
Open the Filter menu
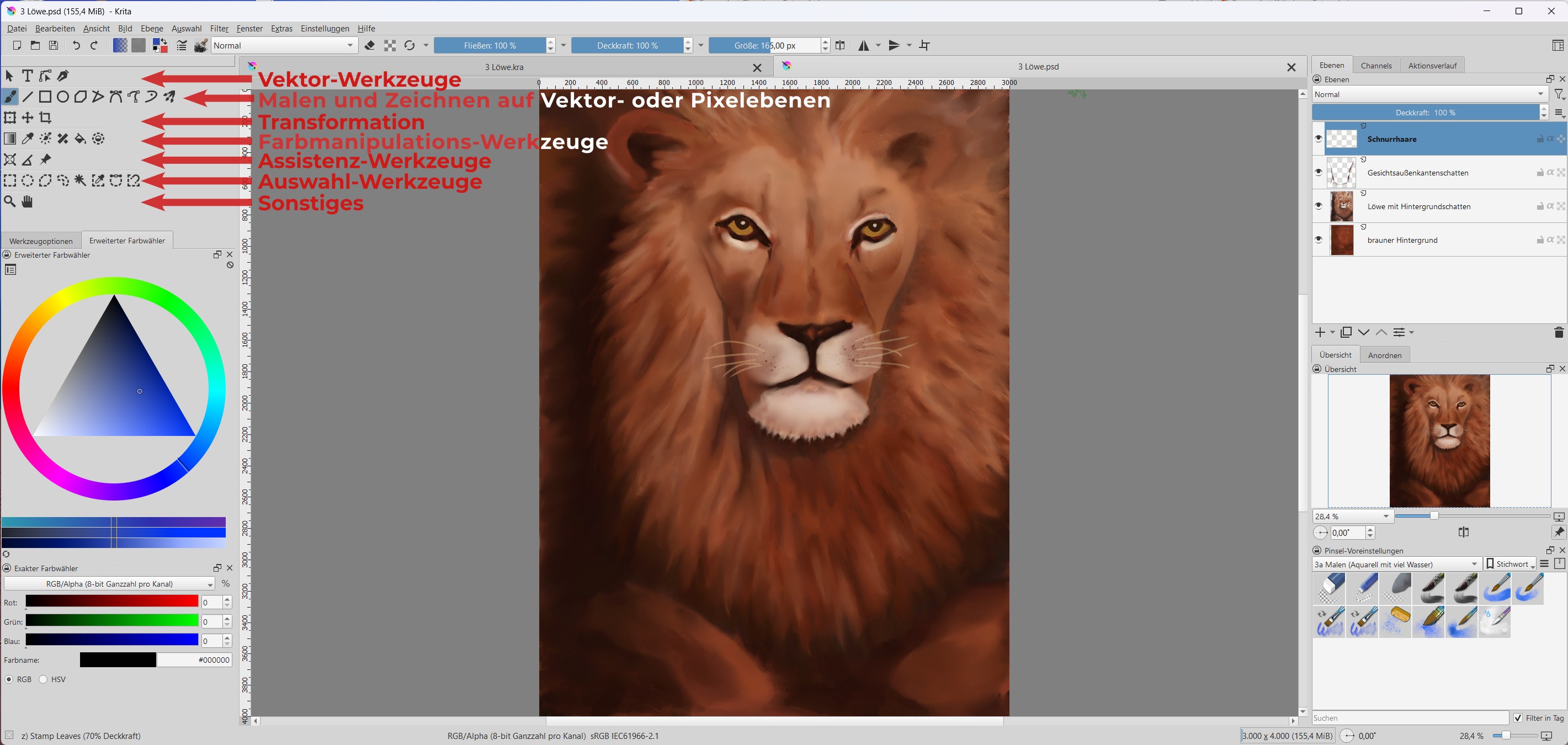pos(219,29)
